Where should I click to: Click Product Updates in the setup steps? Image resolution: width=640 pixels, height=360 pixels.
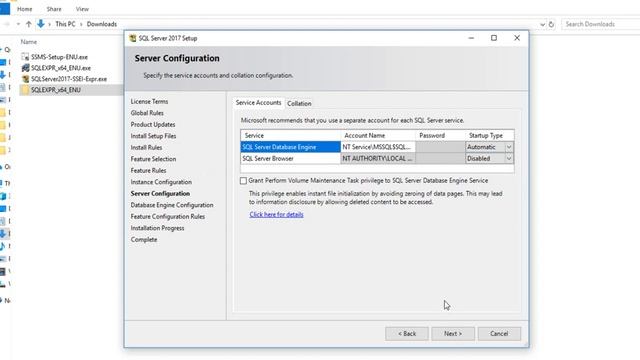tap(153, 124)
